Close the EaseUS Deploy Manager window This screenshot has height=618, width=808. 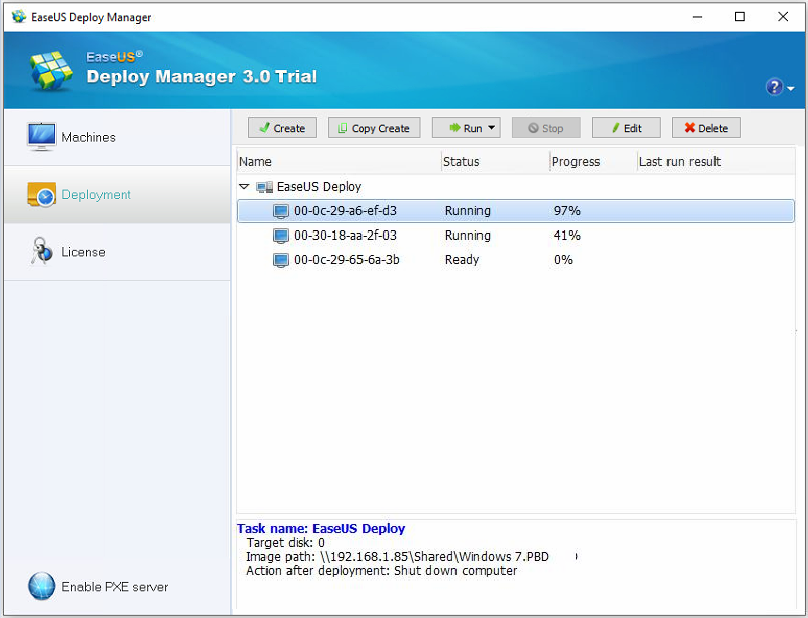point(783,17)
